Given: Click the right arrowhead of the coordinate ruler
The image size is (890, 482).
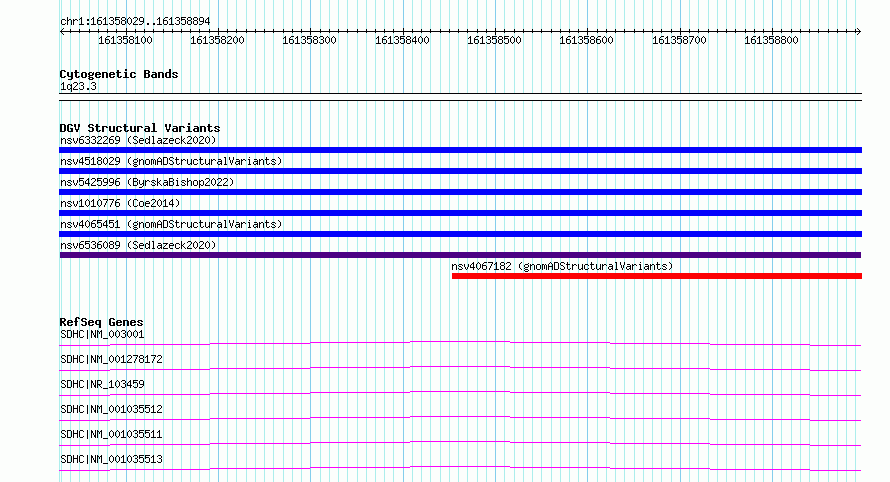Looking at the screenshot, I should (x=858, y=32).
